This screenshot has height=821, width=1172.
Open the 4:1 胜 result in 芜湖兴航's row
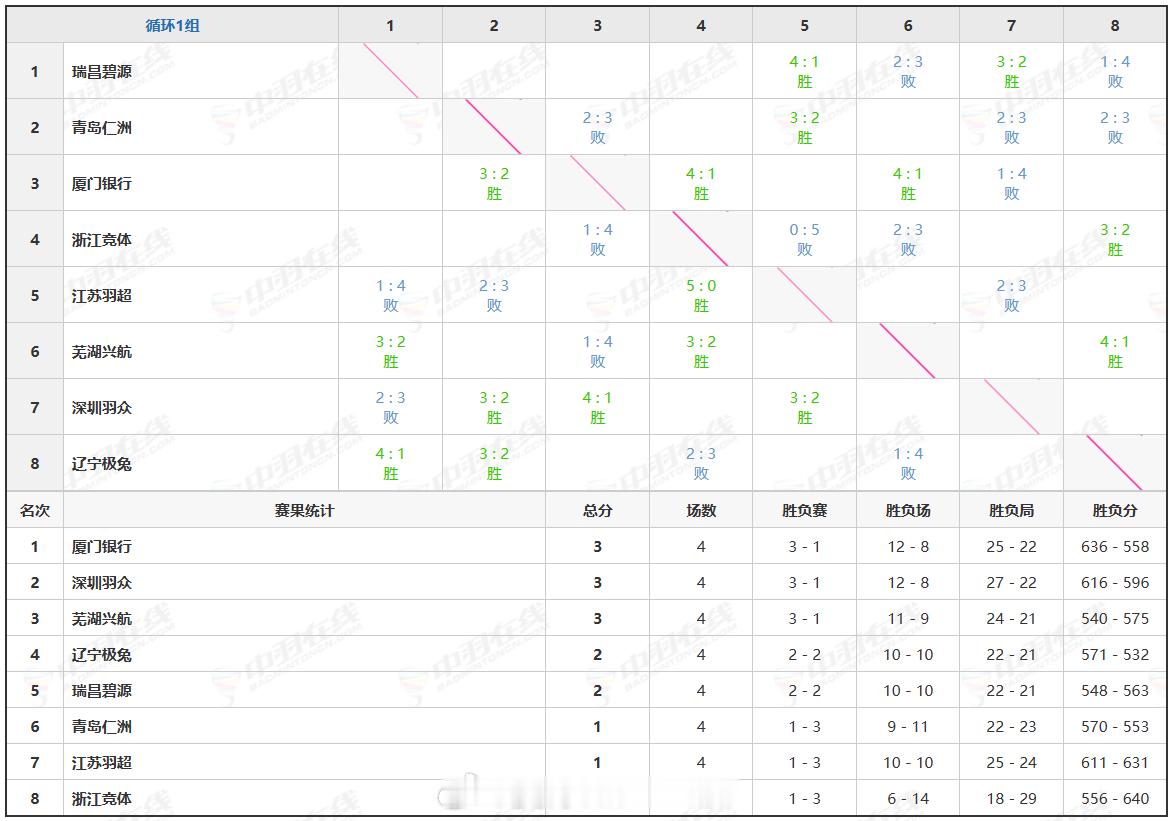1114,351
